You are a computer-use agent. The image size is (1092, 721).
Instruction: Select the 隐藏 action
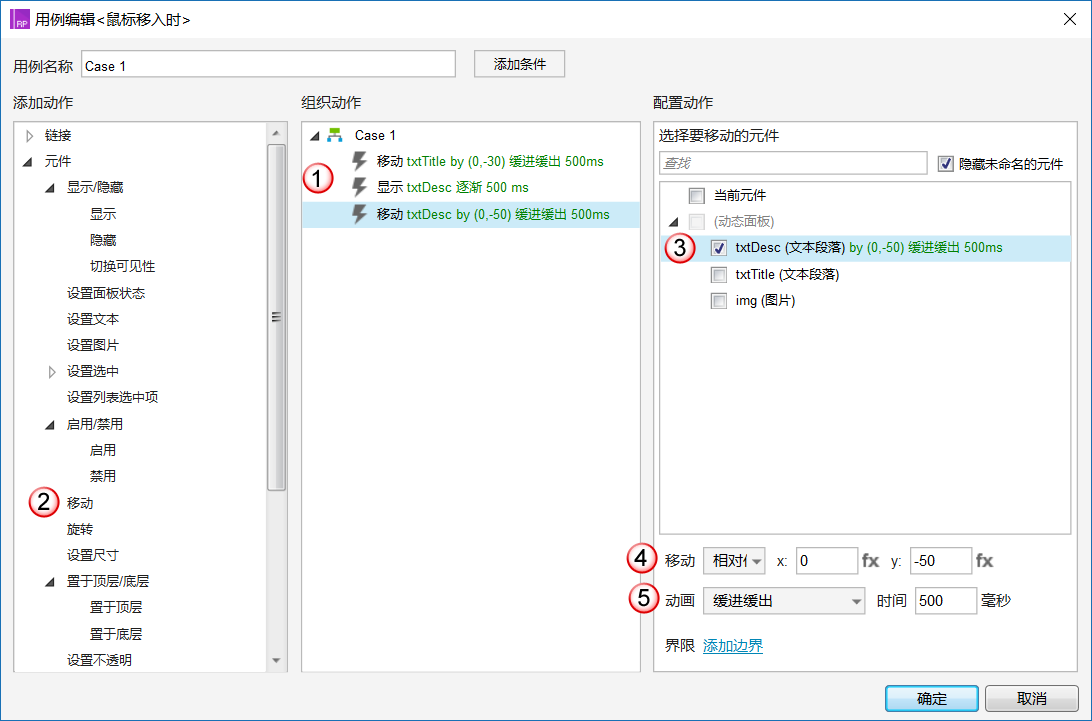pyautogui.click(x=103, y=240)
